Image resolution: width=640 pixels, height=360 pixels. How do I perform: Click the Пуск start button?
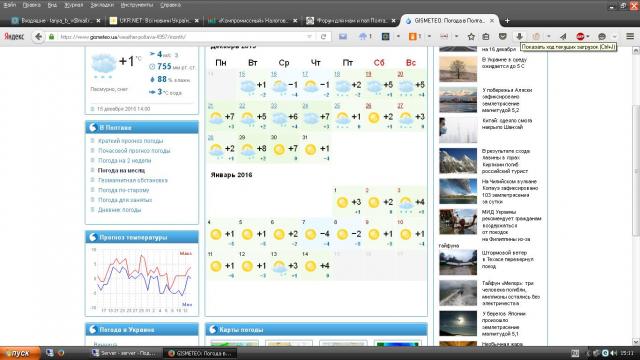click(20, 353)
